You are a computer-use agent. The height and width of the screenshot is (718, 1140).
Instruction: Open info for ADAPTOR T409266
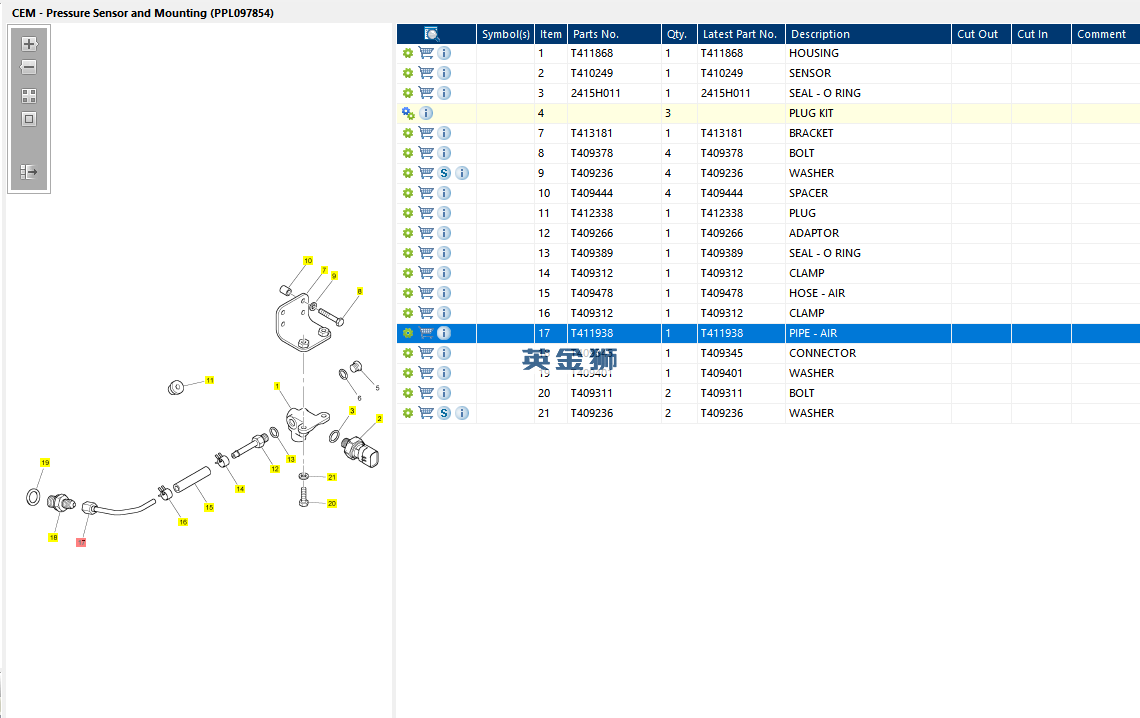444,233
